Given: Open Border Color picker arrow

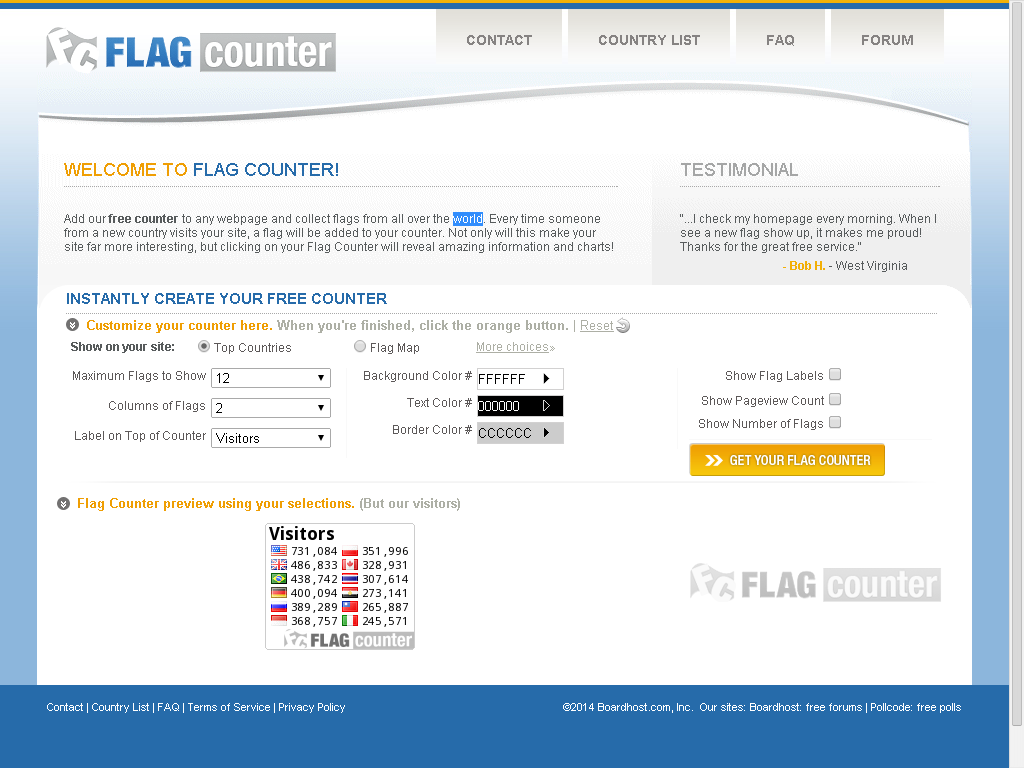Looking at the screenshot, I should coord(547,432).
